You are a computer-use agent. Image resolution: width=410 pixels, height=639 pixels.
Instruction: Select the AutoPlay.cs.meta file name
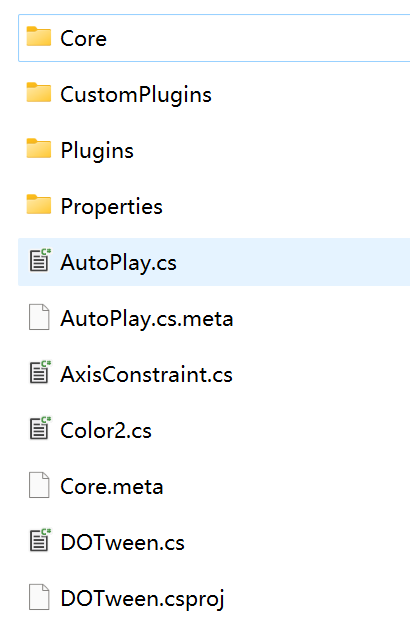(147, 319)
